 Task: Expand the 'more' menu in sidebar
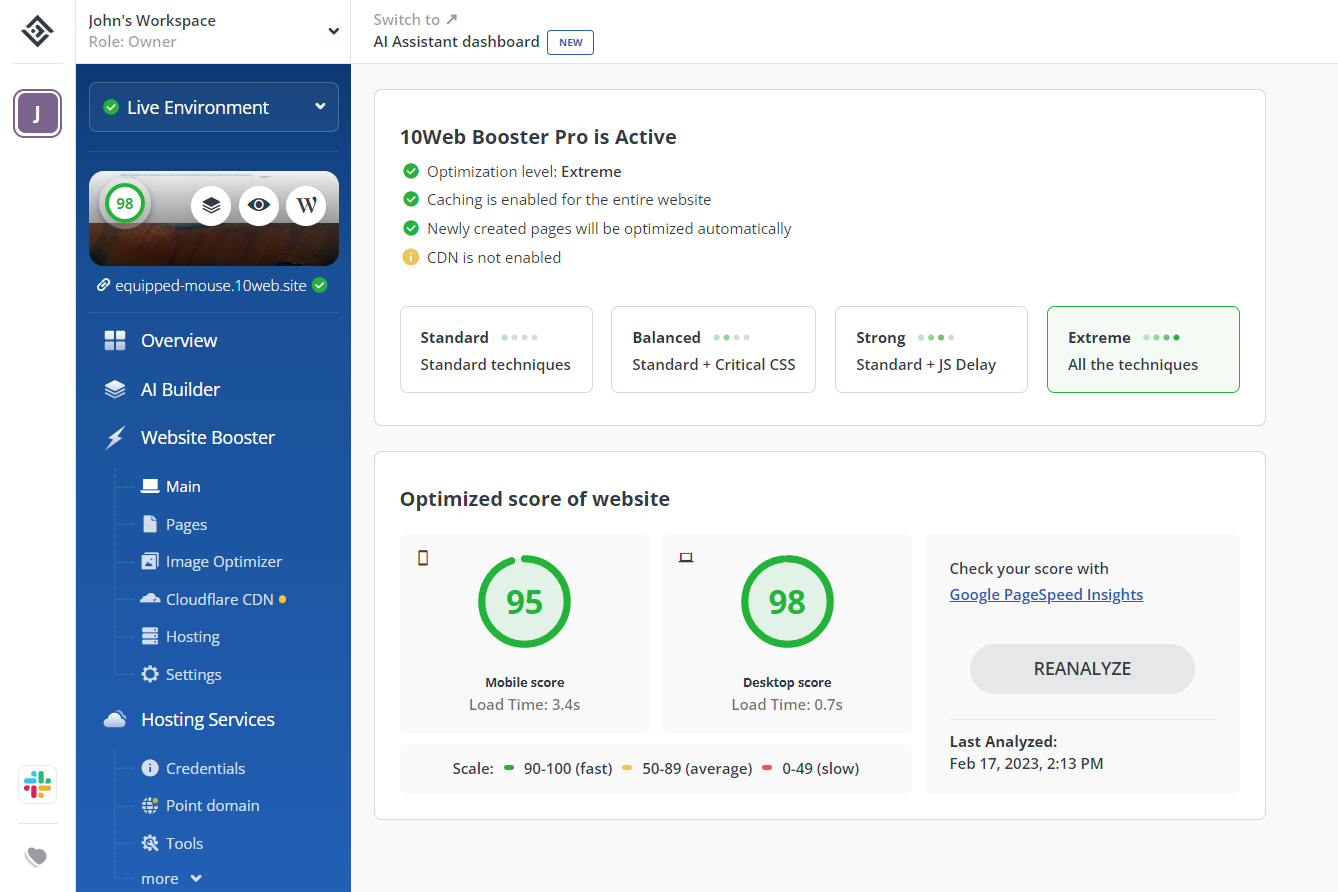tap(171, 878)
